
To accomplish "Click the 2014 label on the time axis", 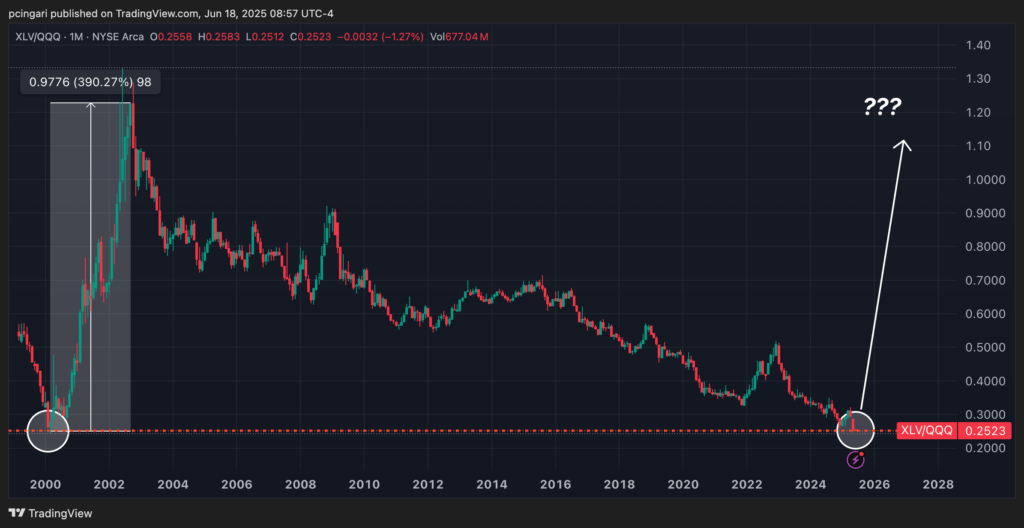I will 492,486.
